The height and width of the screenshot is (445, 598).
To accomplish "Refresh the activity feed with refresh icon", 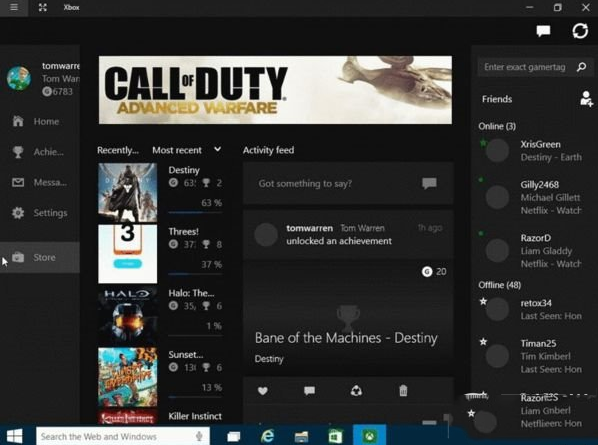I will pyautogui.click(x=580, y=31).
